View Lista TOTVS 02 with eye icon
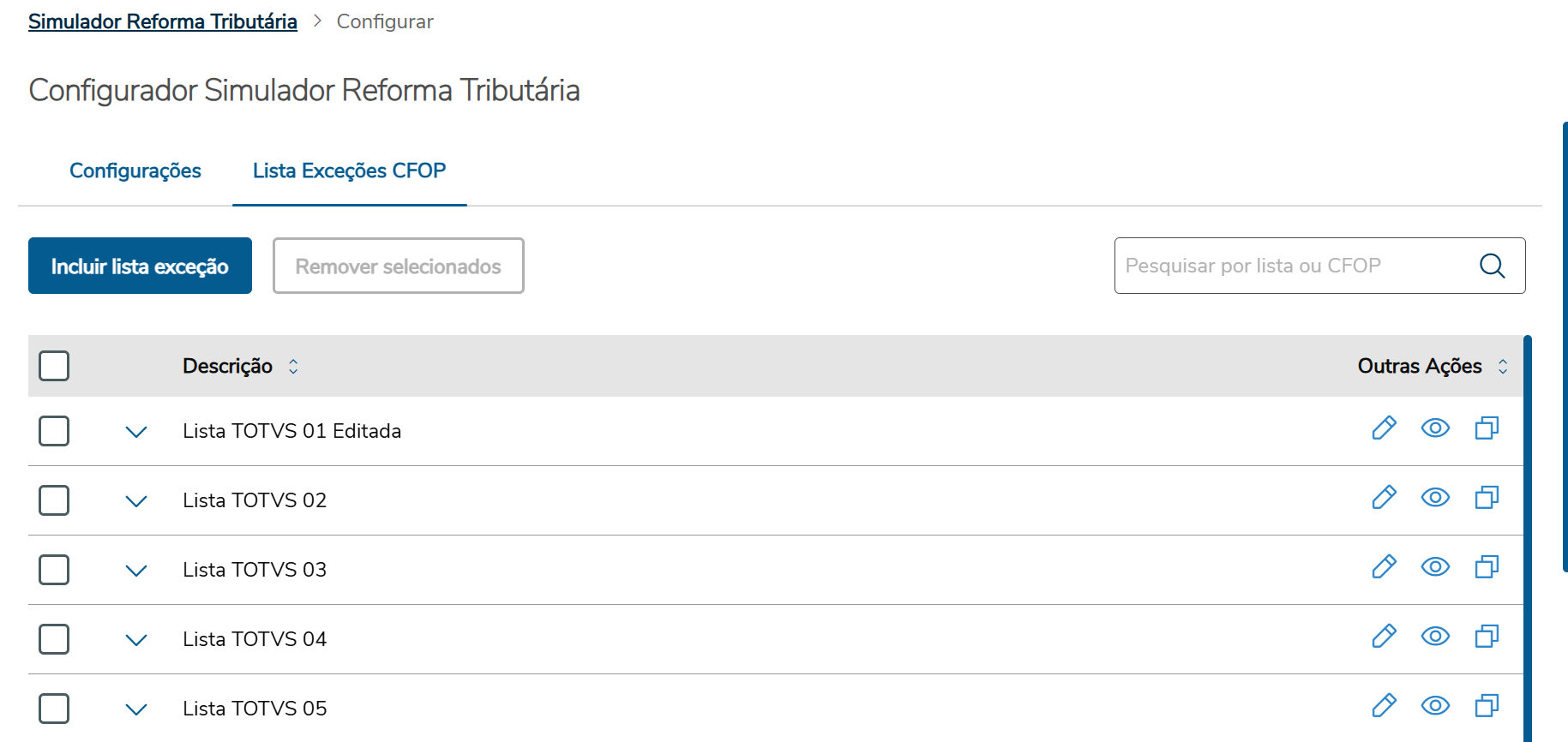The image size is (1568, 742). [1435, 497]
